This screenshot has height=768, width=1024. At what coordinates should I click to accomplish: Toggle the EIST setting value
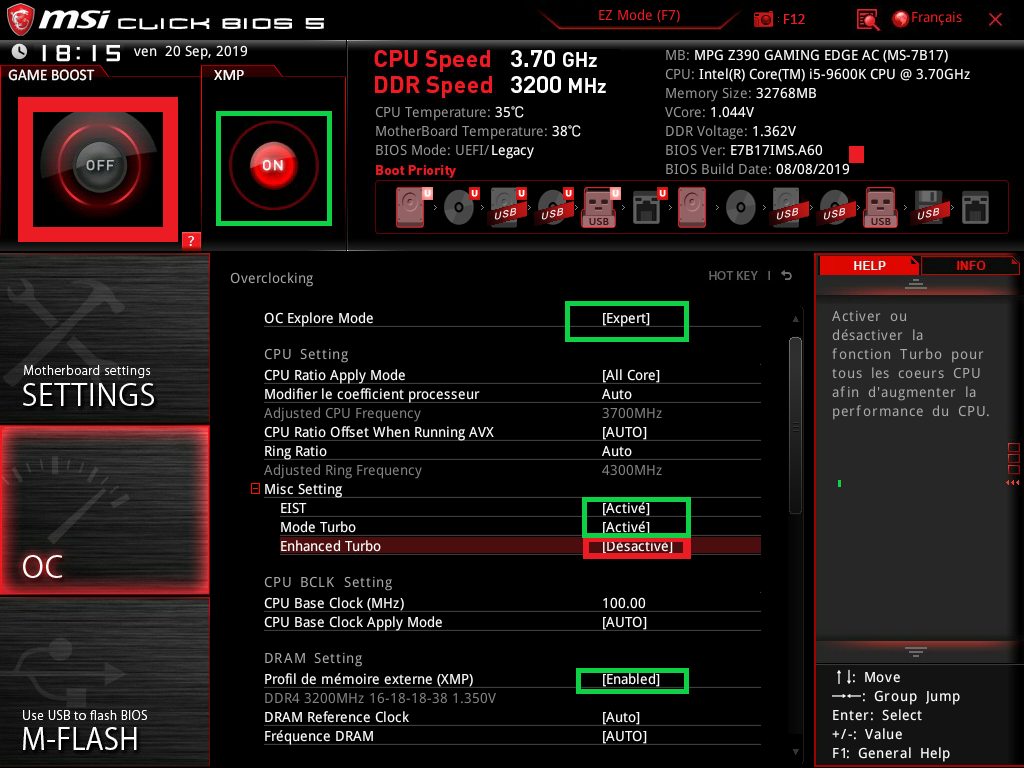click(626, 508)
